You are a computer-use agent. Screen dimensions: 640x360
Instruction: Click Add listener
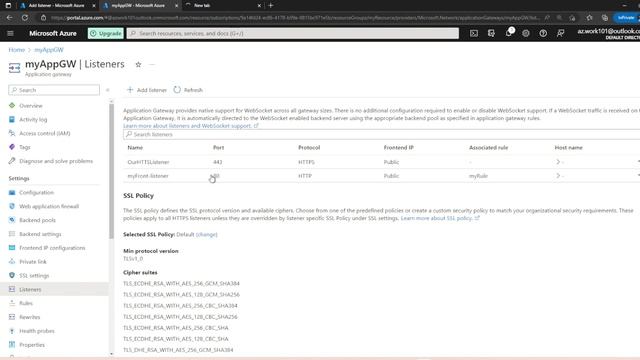pos(147,90)
